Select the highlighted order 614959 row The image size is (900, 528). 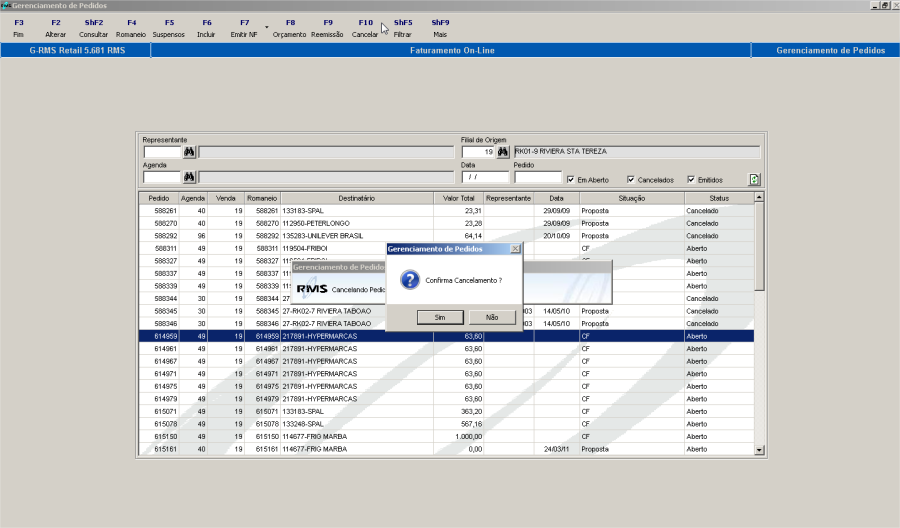(446, 336)
